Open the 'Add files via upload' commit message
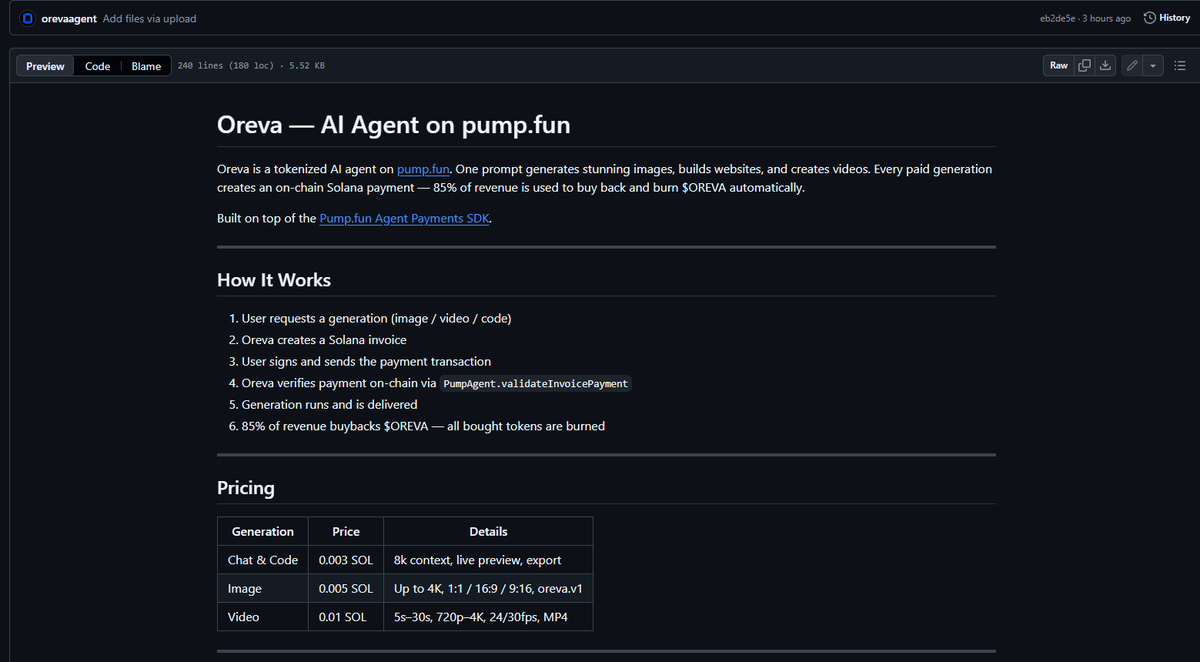Screen dimensions: 1200x662 coord(150,19)
